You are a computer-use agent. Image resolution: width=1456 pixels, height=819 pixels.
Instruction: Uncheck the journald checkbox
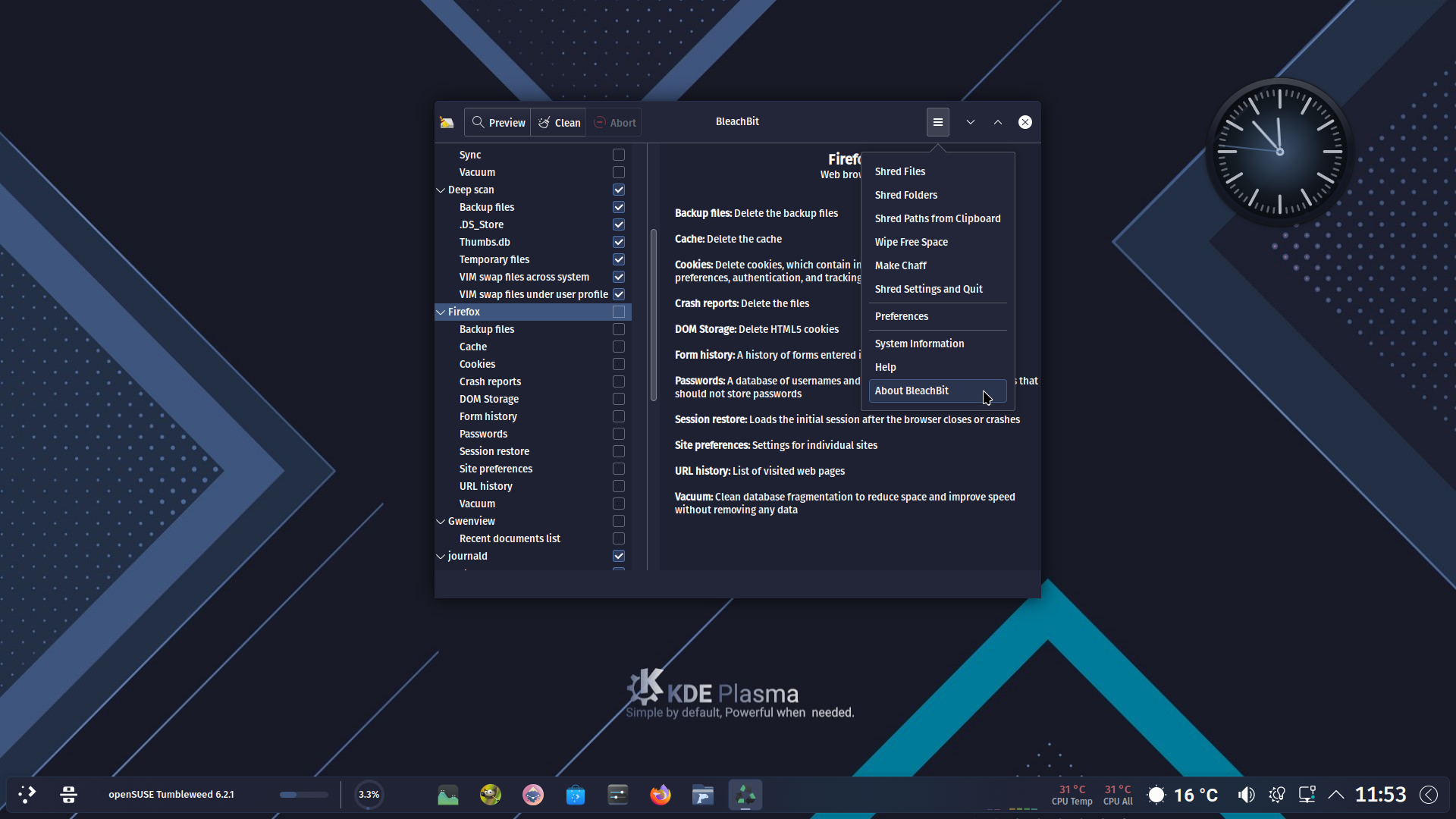pyautogui.click(x=619, y=556)
